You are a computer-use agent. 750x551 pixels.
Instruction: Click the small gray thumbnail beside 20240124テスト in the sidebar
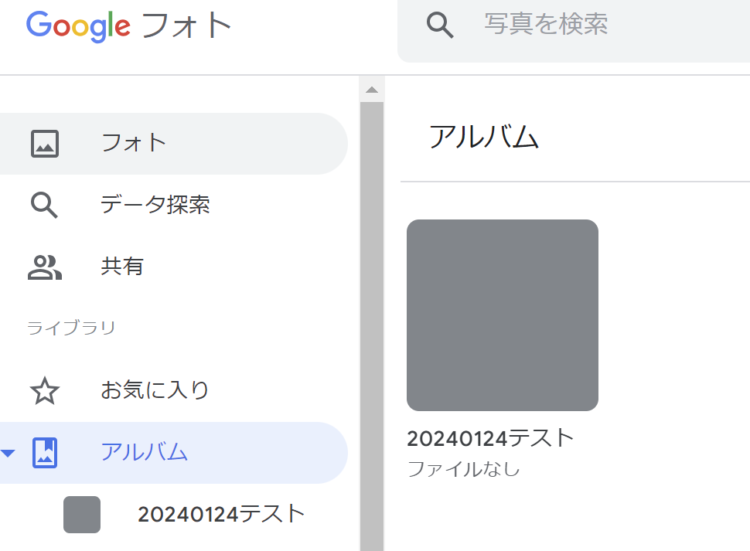pos(82,515)
